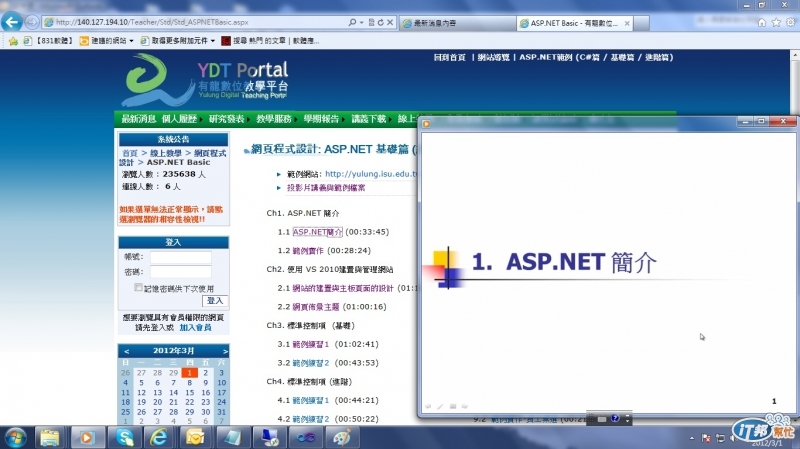Open lesson 2.2 網頁佈景主題 link
This screenshot has width=800, height=449.
pos(316,307)
